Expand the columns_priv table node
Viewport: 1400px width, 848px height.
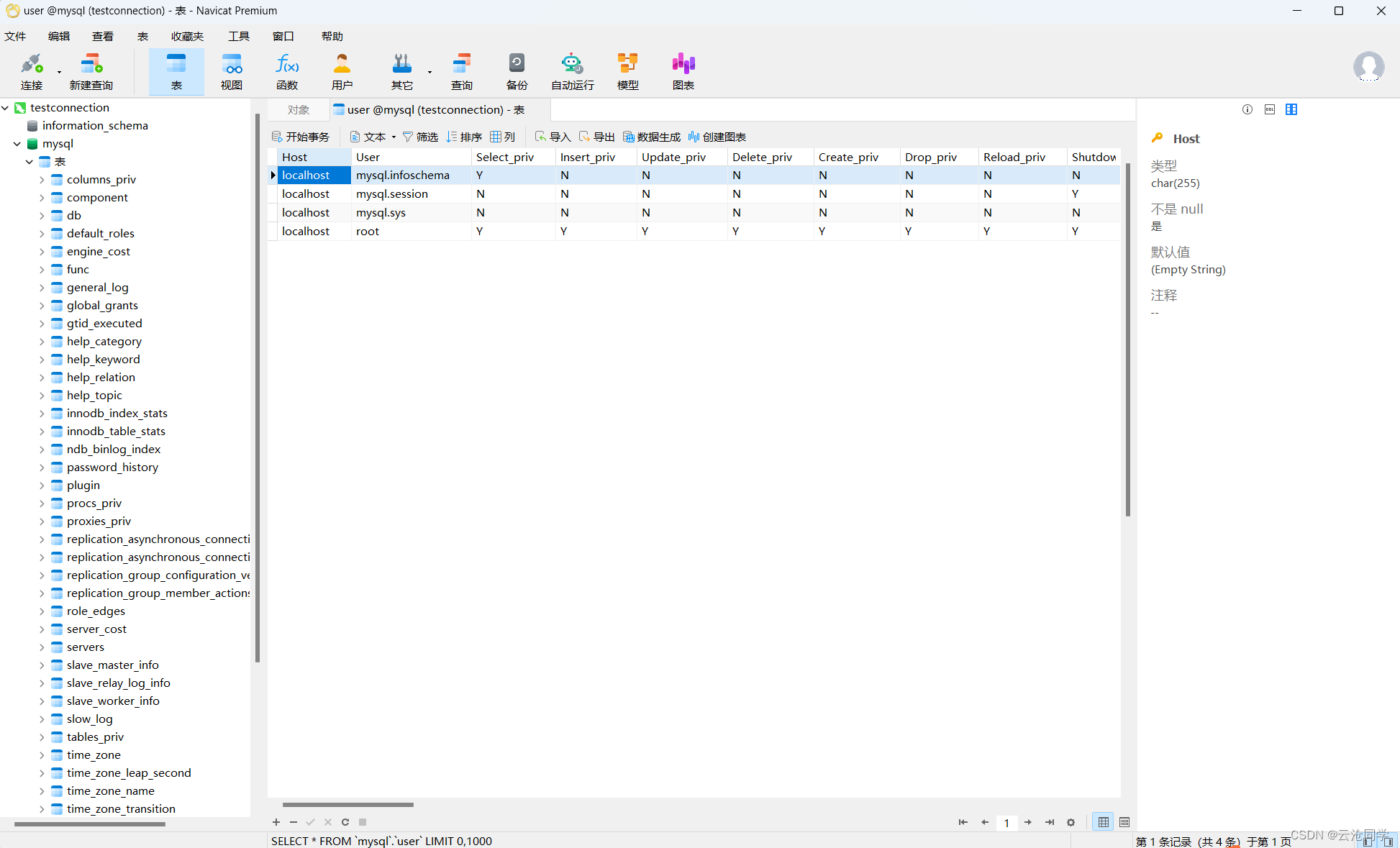42,180
